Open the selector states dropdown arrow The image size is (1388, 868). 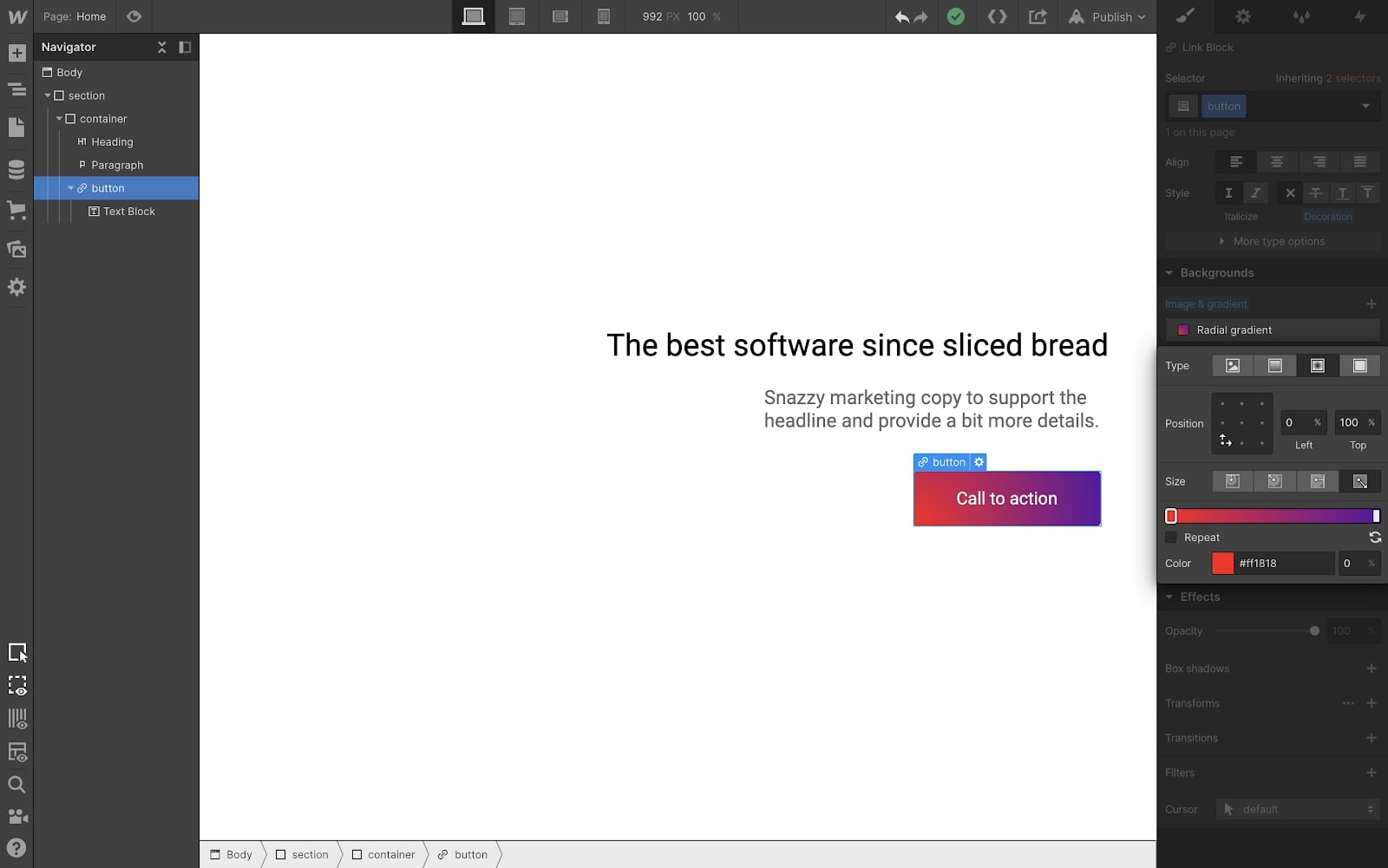[x=1365, y=106]
